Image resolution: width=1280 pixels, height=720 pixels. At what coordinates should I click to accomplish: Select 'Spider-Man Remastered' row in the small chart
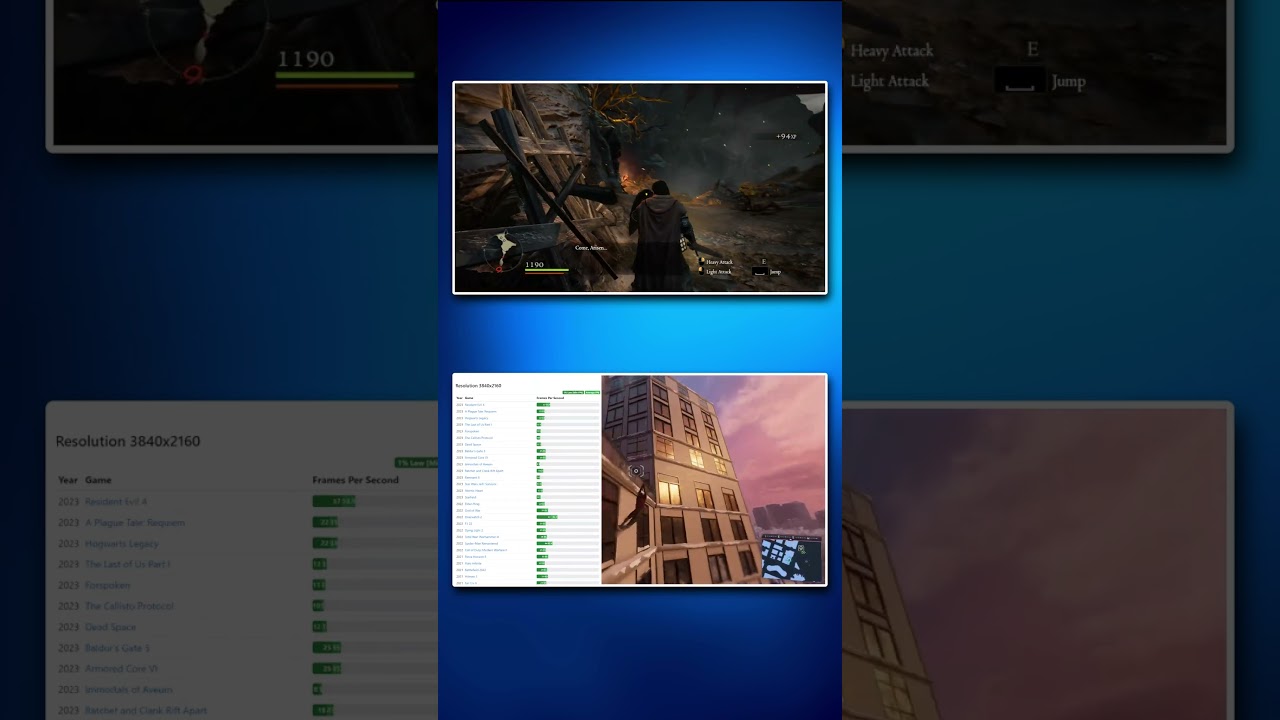click(527, 543)
